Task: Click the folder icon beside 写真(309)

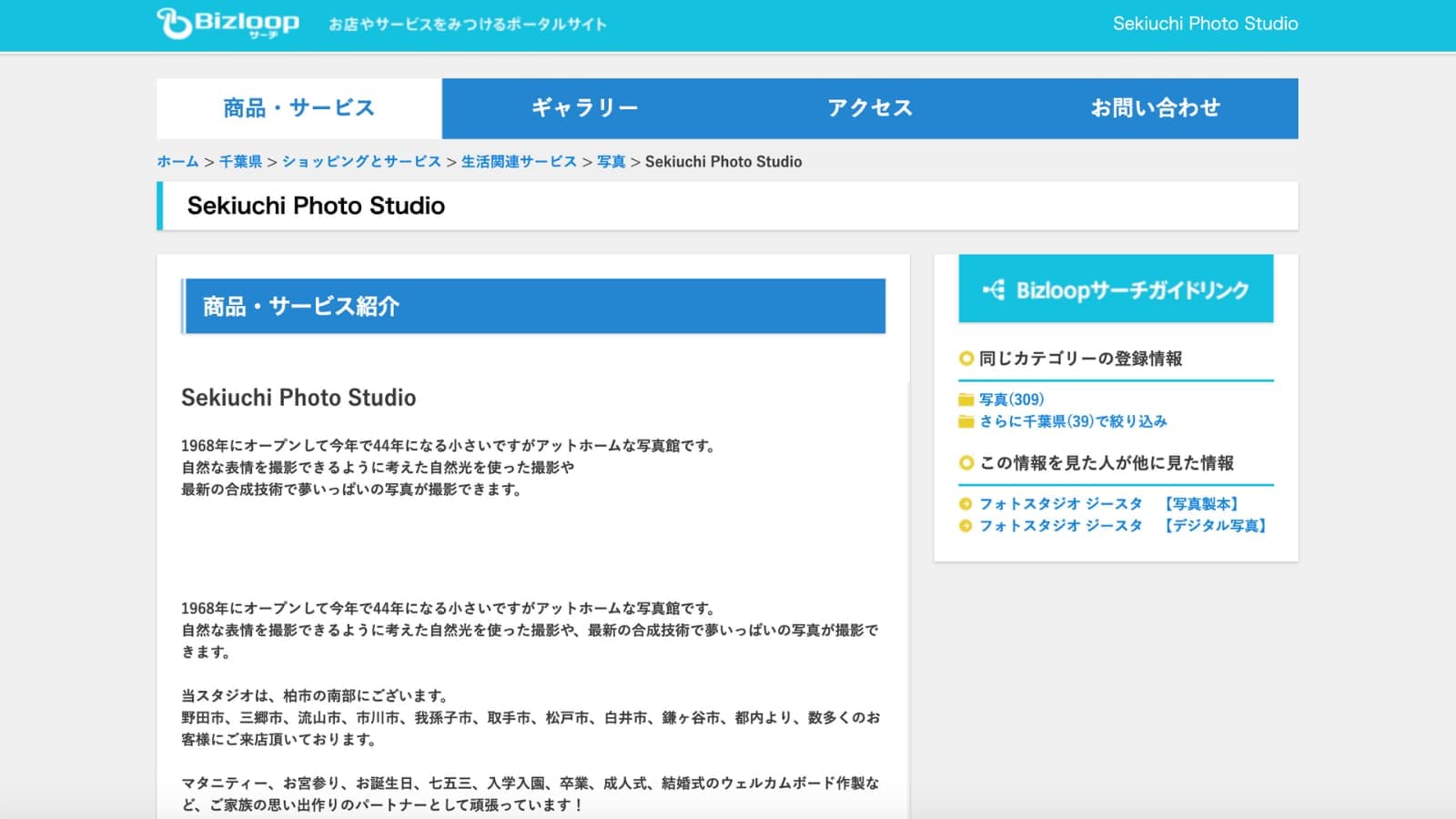Action: click(966, 399)
